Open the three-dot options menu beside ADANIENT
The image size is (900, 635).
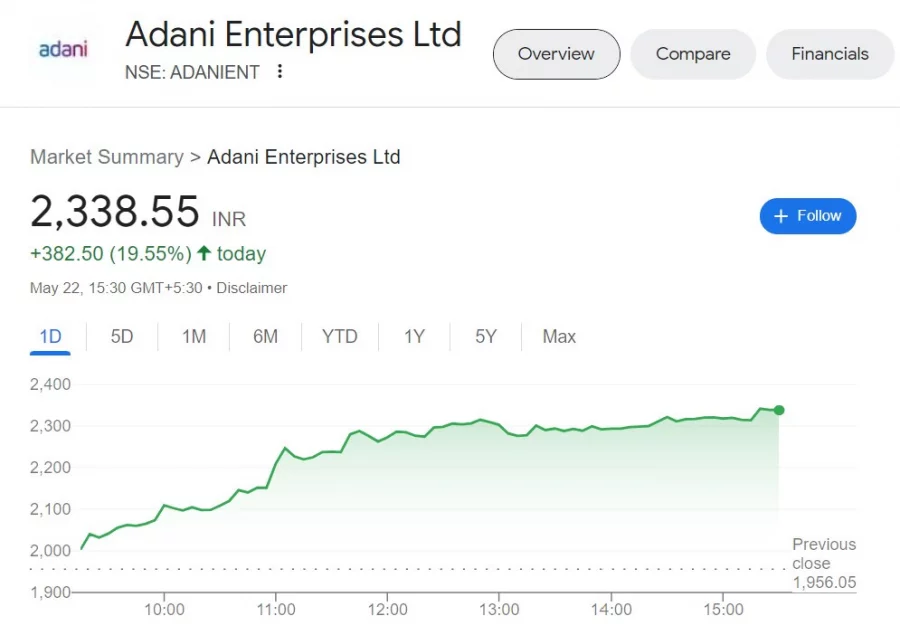[x=280, y=72]
